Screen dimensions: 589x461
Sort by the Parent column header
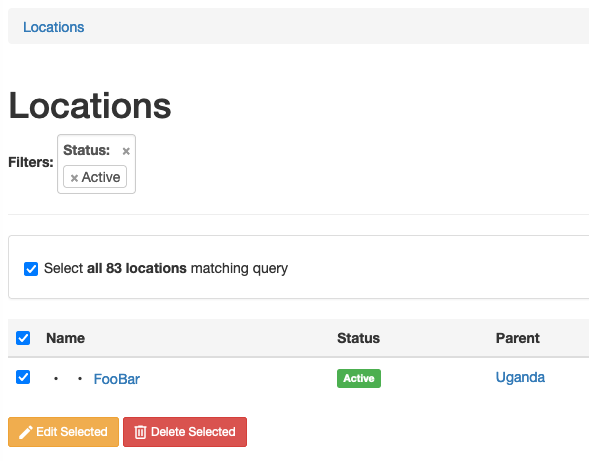[518, 338]
